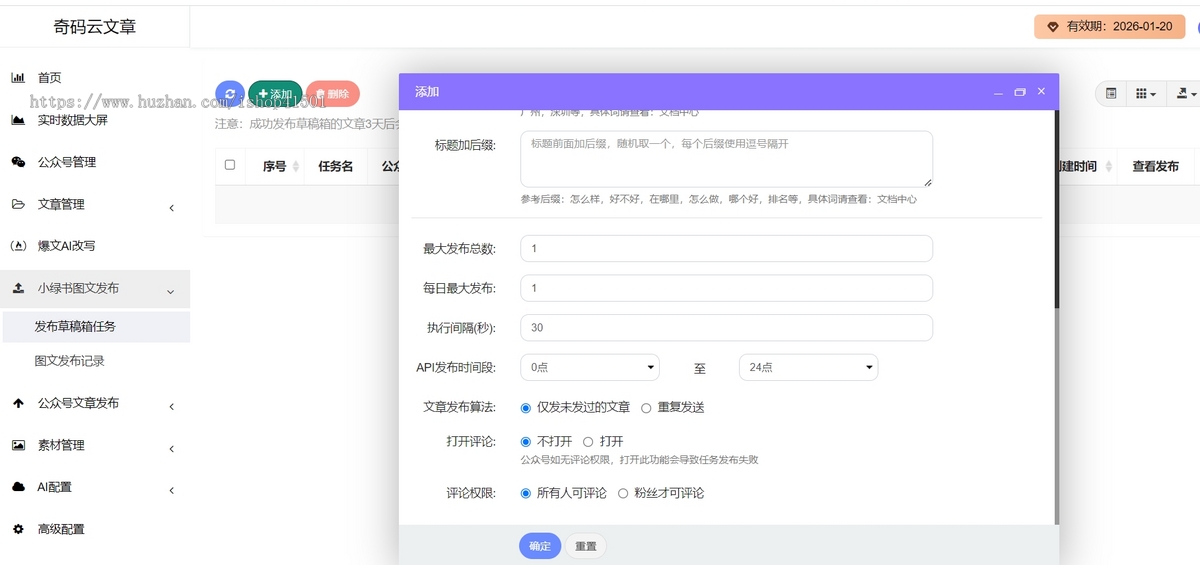Screen dimensions: 1200x565
Task: Click the 执行间隔(秒) input field
Action: [x=726, y=328]
